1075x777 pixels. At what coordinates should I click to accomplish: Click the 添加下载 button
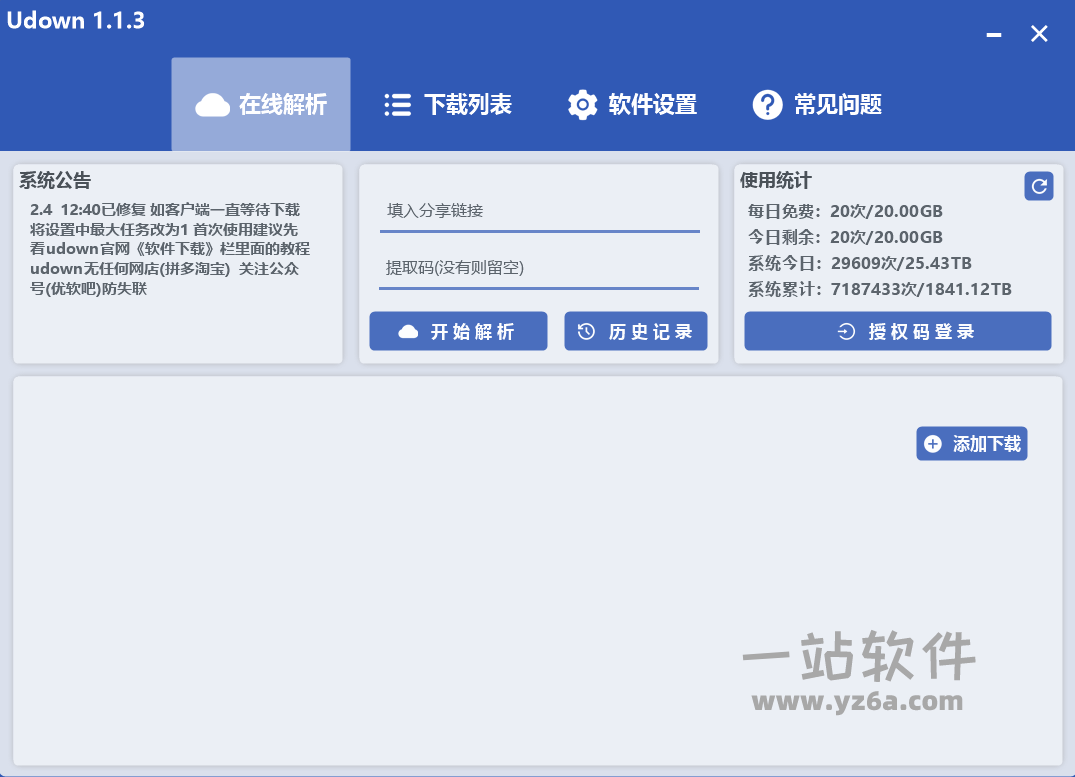click(x=971, y=444)
